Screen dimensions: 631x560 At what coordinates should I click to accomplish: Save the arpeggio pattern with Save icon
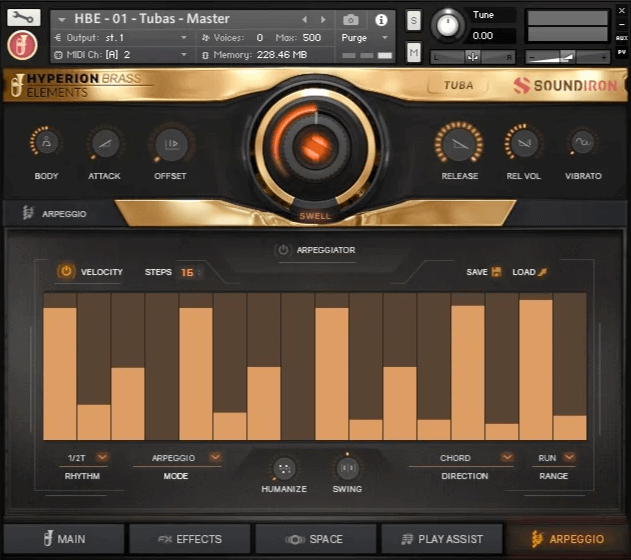(496, 272)
